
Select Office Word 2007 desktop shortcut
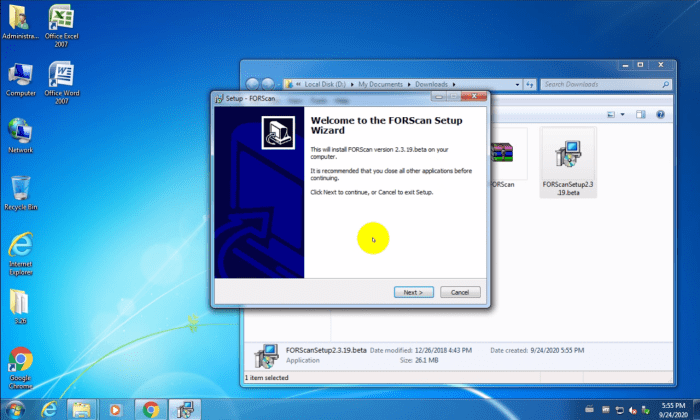pos(62,83)
